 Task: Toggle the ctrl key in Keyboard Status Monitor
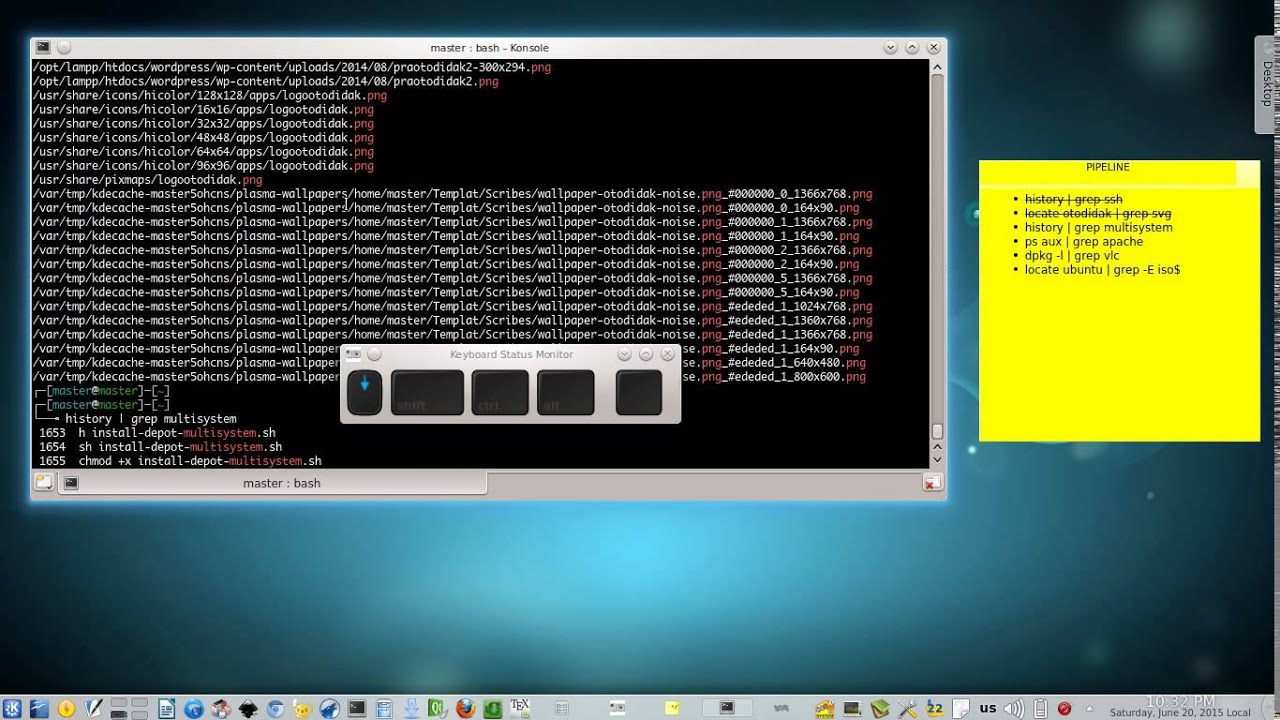pyautogui.click(x=500, y=392)
